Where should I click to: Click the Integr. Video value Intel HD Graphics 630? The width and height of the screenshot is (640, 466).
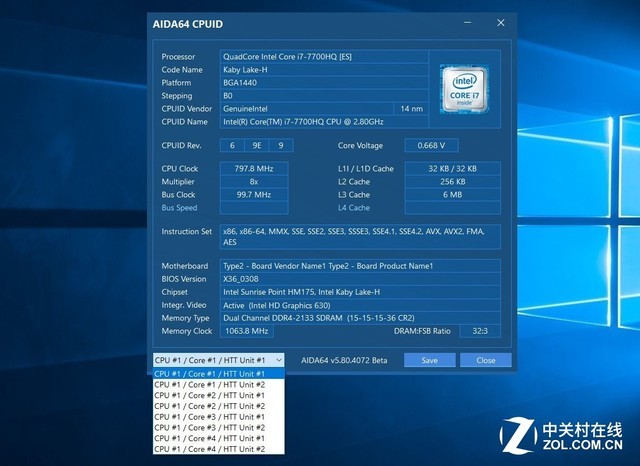360,305
